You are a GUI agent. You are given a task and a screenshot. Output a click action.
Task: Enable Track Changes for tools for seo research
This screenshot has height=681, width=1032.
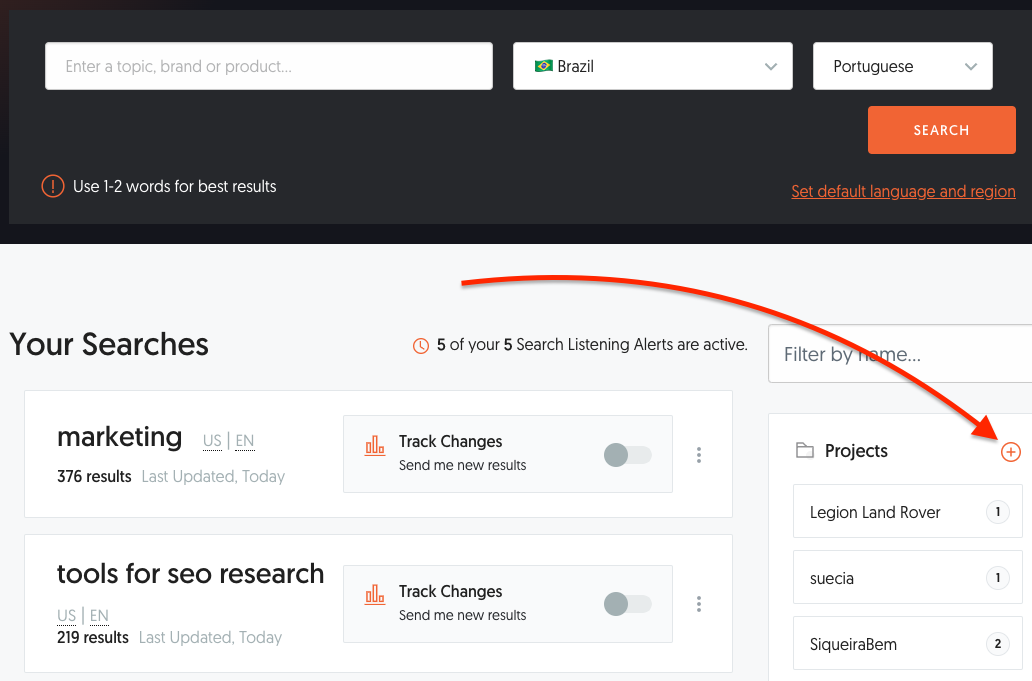click(x=627, y=604)
